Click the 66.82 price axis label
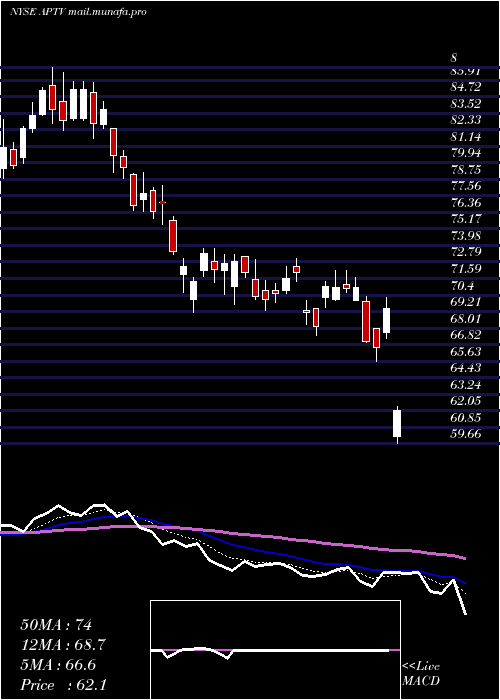The image size is (500, 700). 466,335
